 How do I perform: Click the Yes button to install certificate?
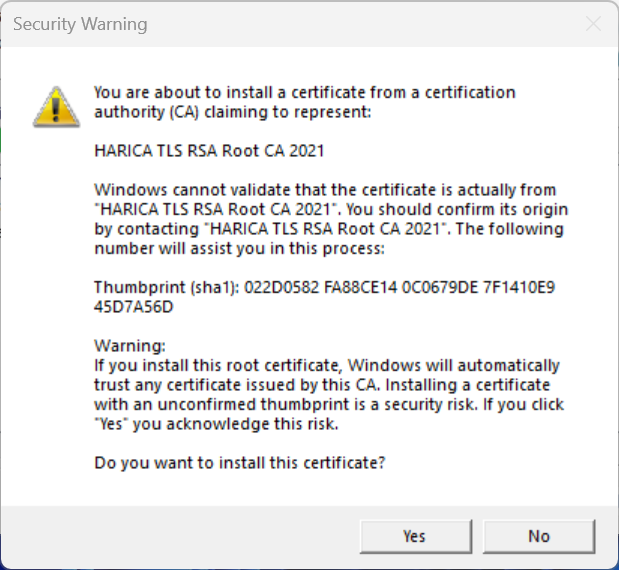coord(414,536)
